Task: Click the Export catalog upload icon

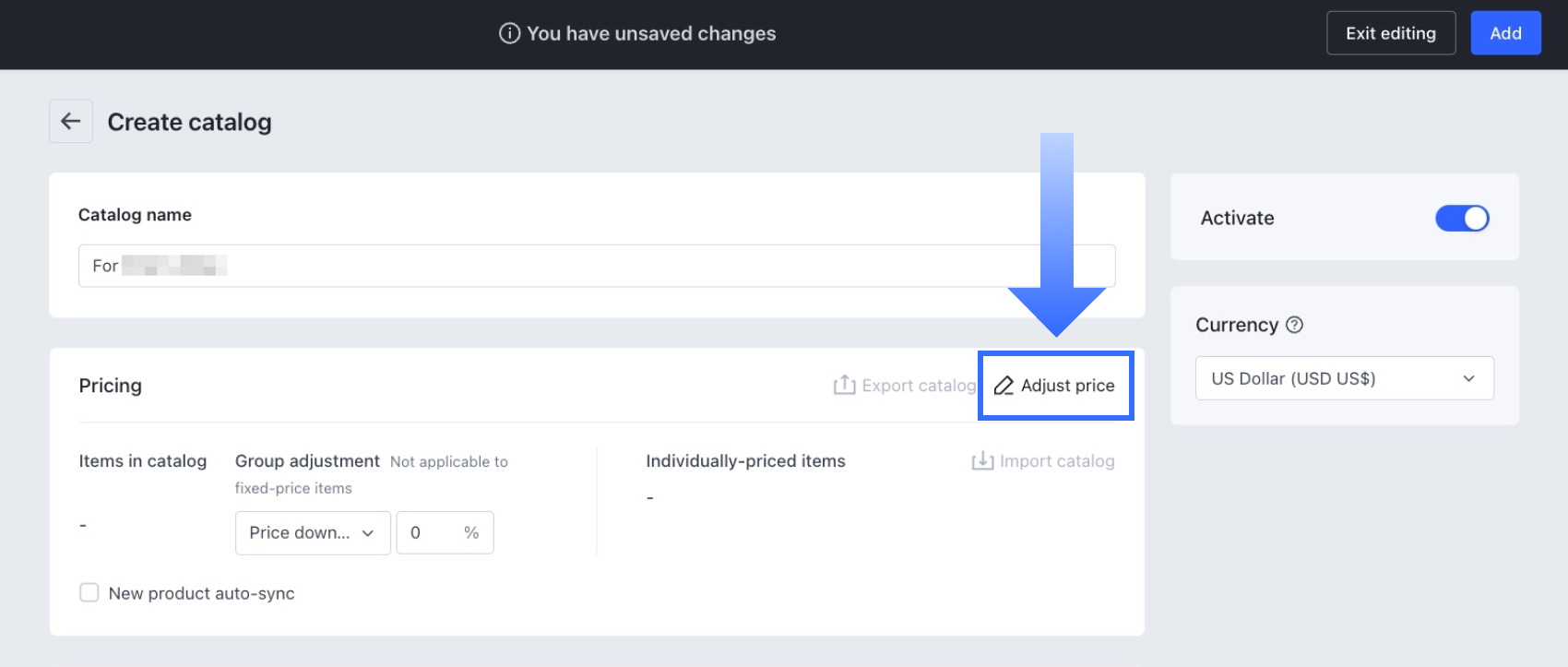Action: pyautogui.click(x=844, y=385)
